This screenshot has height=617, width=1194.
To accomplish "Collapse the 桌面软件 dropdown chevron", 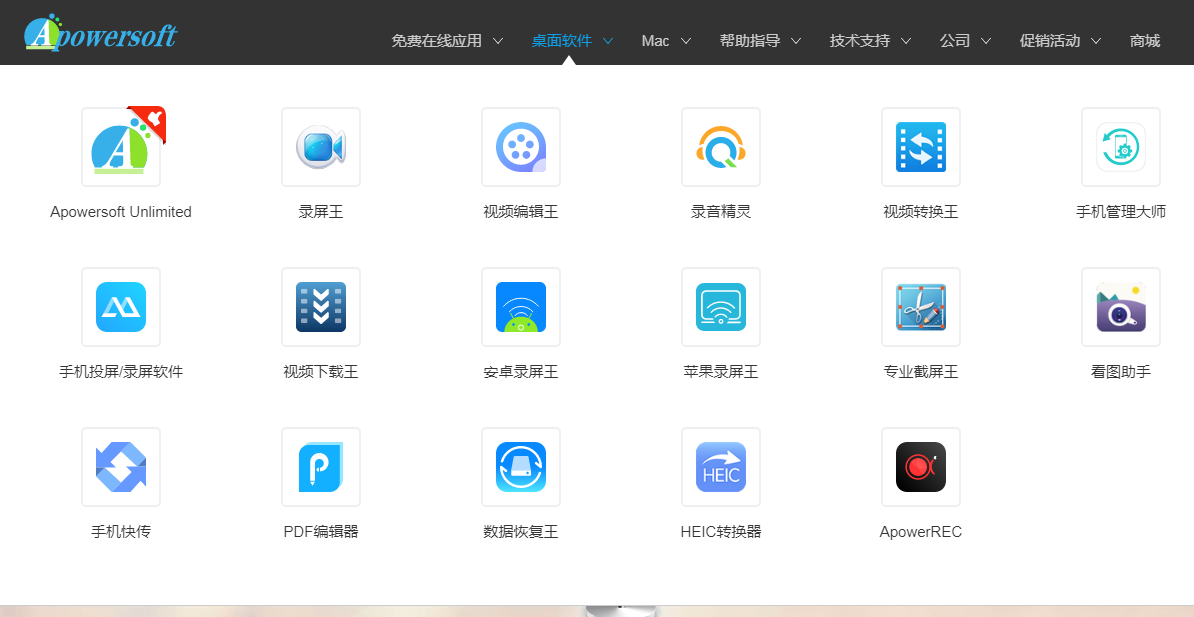I will click(608, 41).
